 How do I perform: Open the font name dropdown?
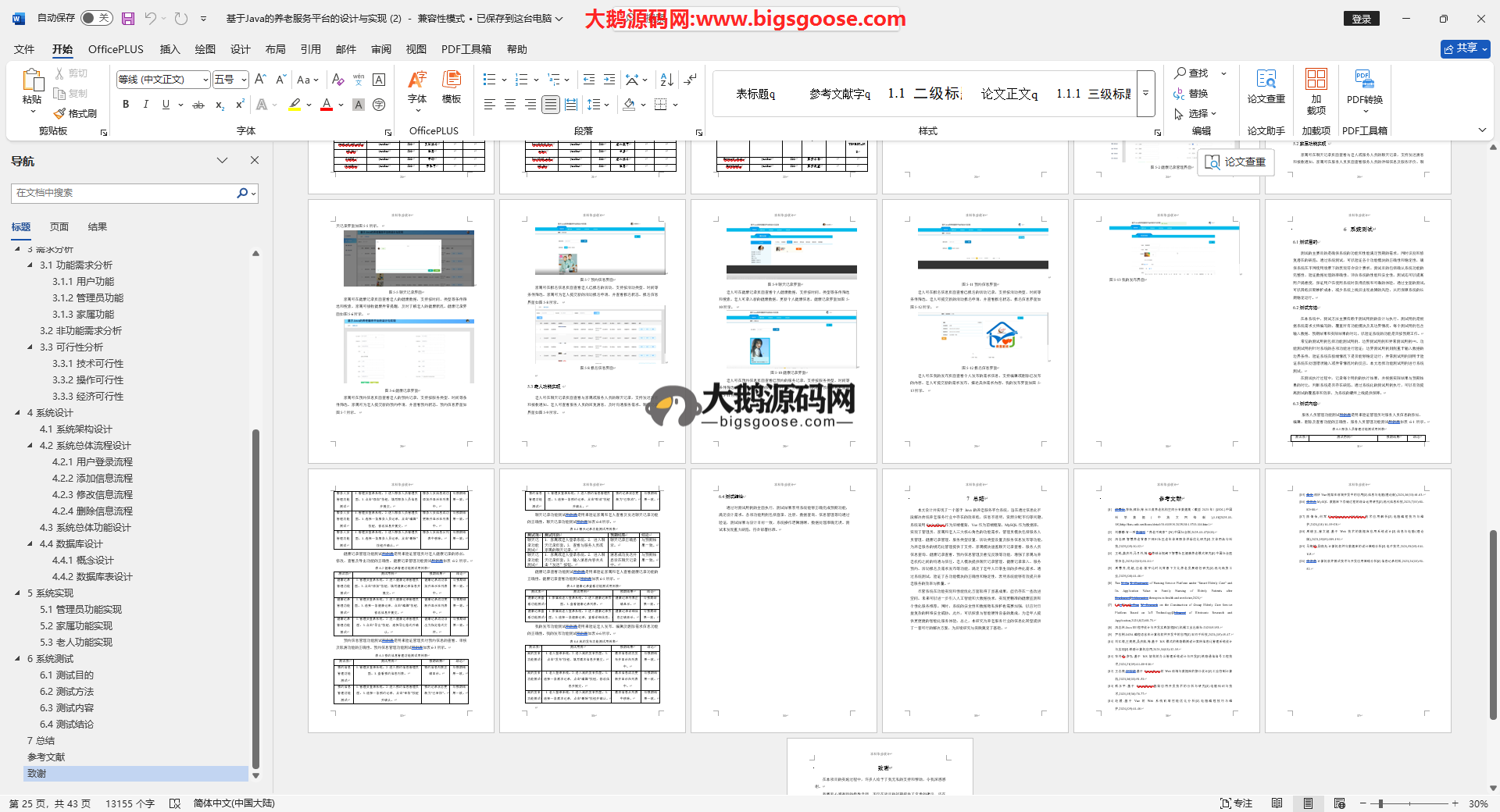coord(205,80)
